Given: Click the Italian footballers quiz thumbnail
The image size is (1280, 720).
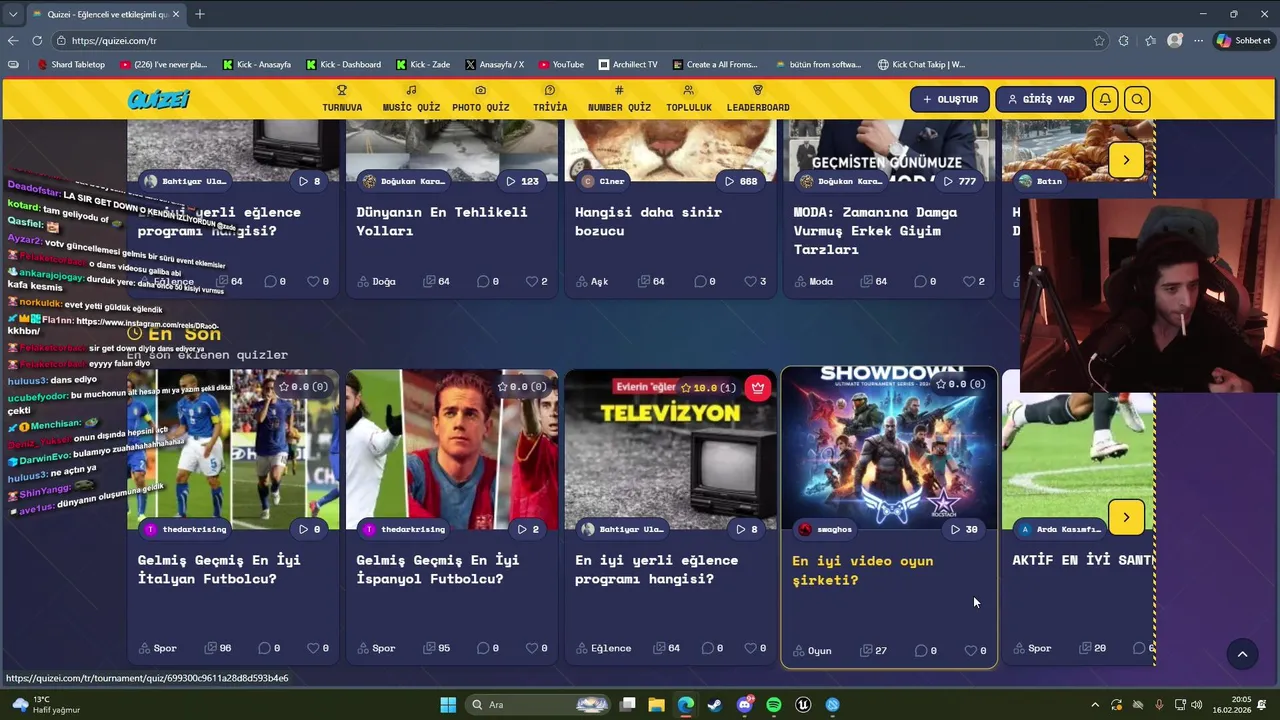Looking at the screenshot, I should coord(233,450).
